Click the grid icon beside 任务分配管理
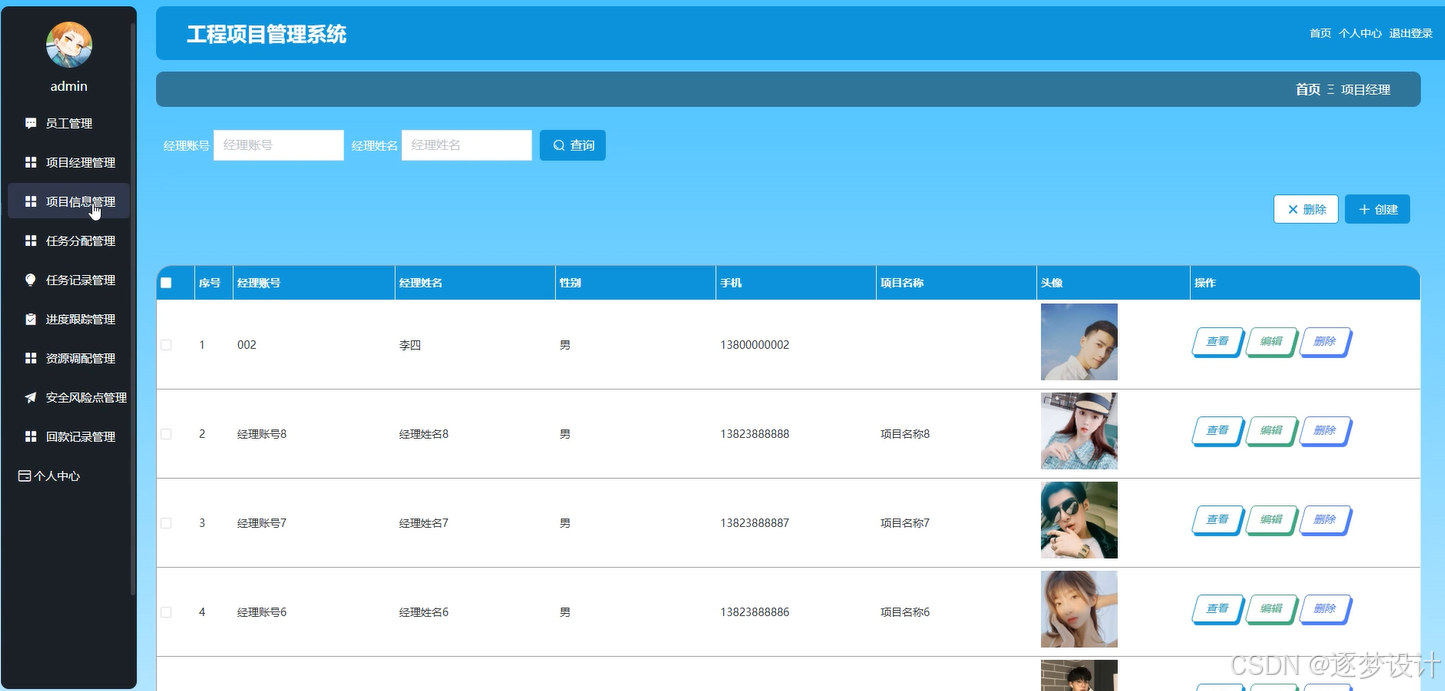The height and width of the screenshot is (691, 1445). tap(30, 240)
